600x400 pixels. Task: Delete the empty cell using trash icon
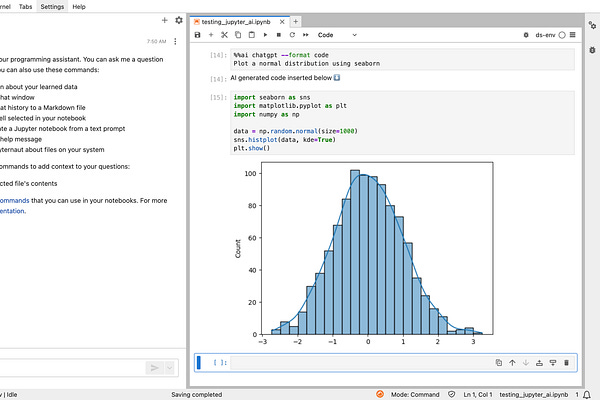coord(567,362)
